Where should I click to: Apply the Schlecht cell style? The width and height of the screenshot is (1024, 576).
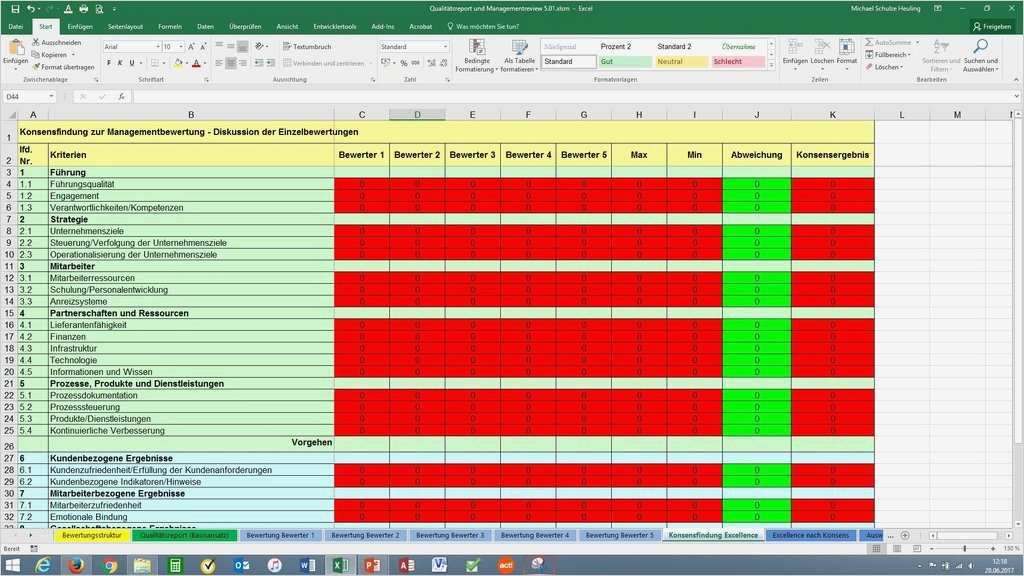[x=737, y=61]
